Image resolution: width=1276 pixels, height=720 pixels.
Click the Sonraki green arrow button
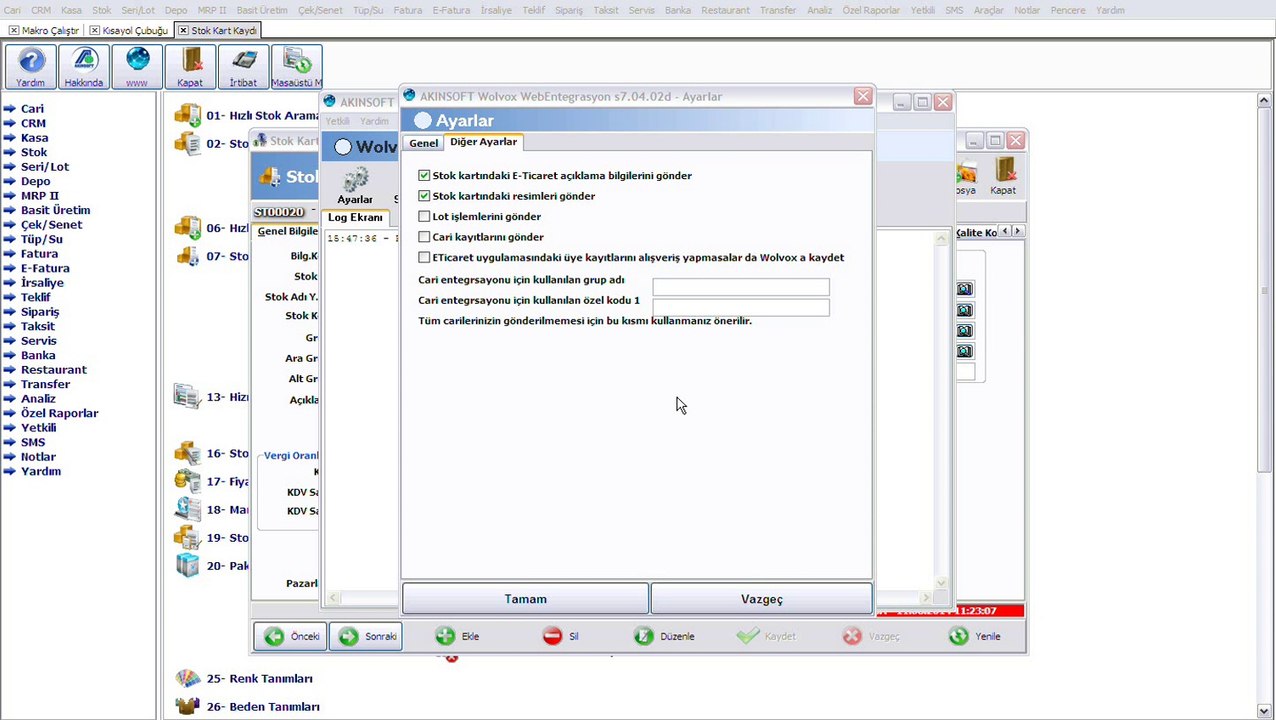tap(366, 636)
